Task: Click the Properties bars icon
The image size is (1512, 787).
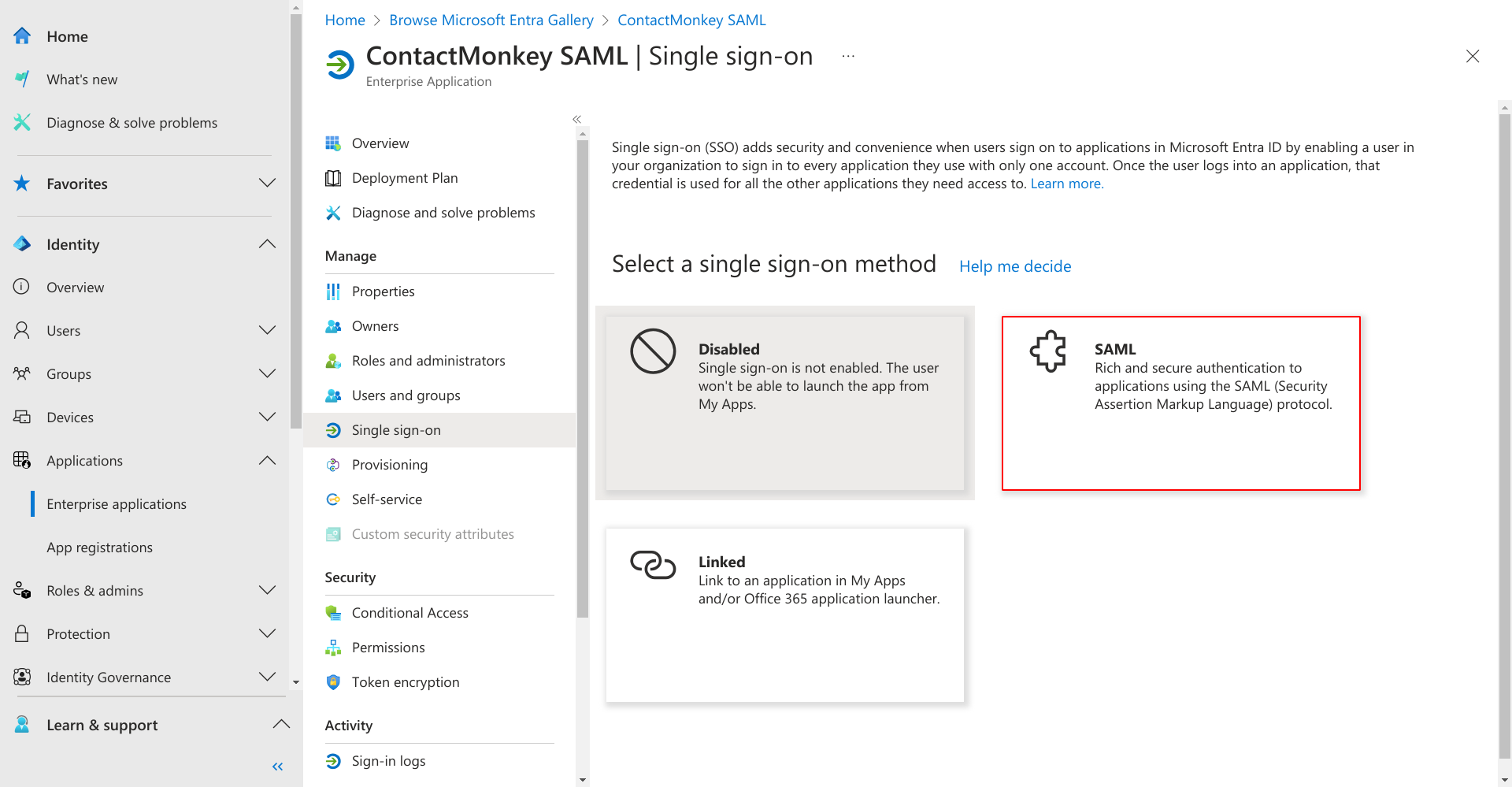Action: tap(333, 291)
